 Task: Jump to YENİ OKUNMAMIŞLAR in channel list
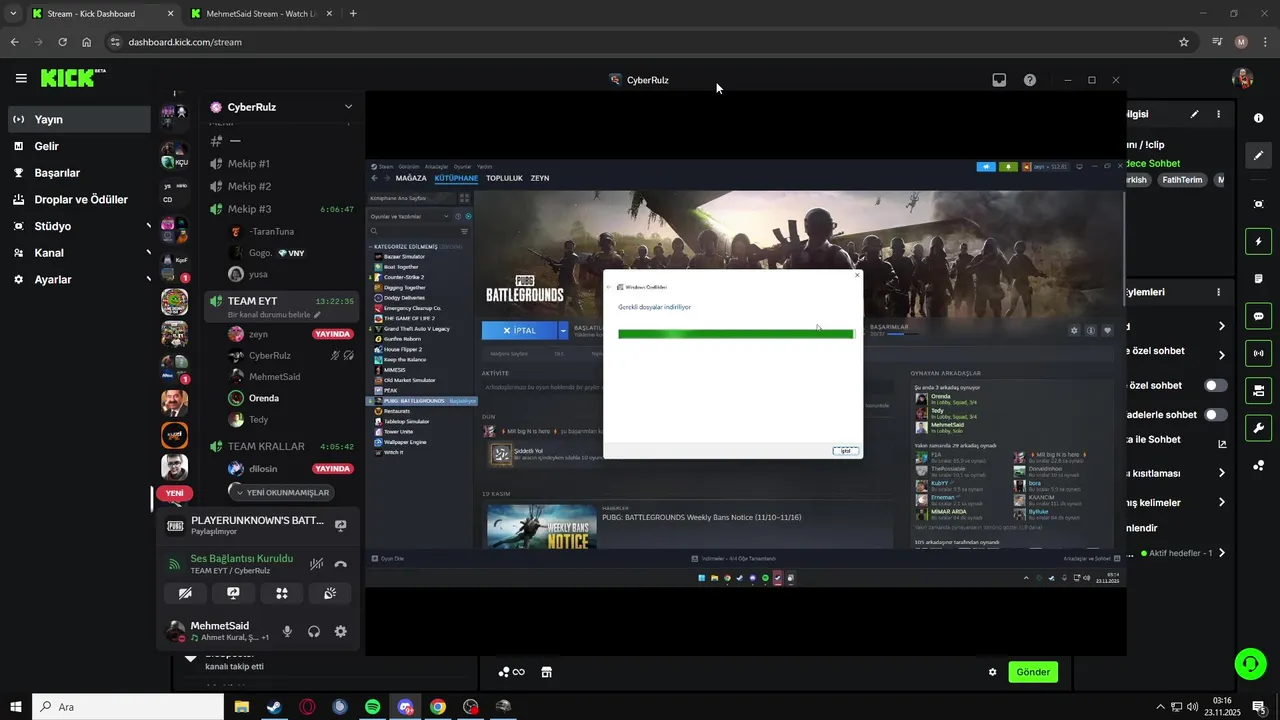[x=281, y=492]
